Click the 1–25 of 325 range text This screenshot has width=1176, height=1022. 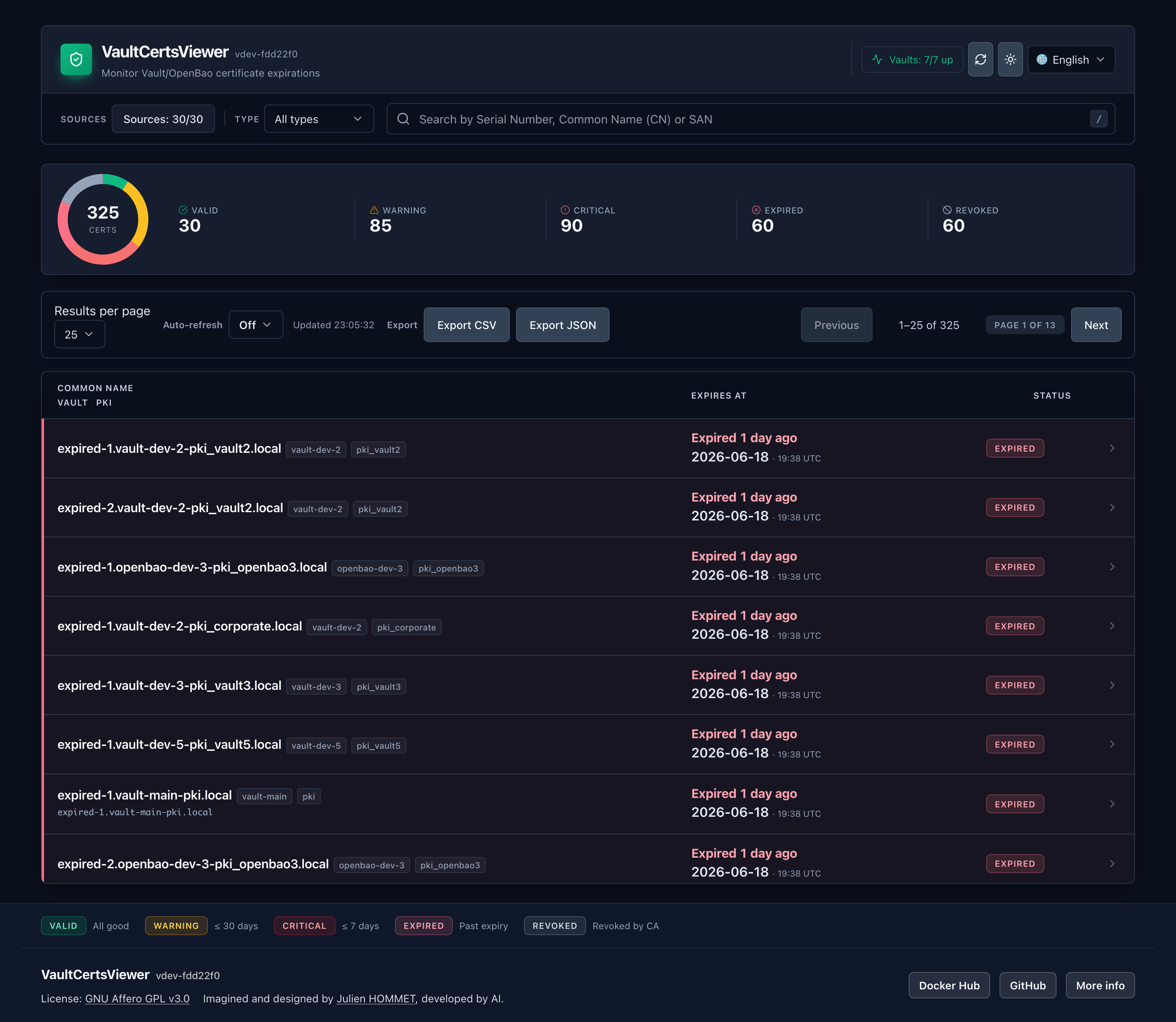929,325
